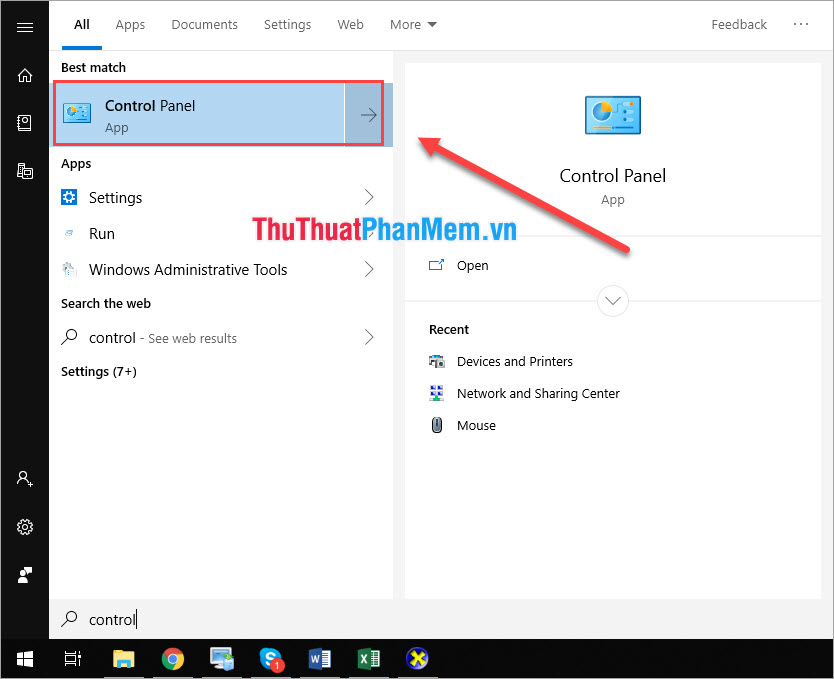
Task: Click the hamburger menu at top of sidebar
Action: (x=25, y=27)
